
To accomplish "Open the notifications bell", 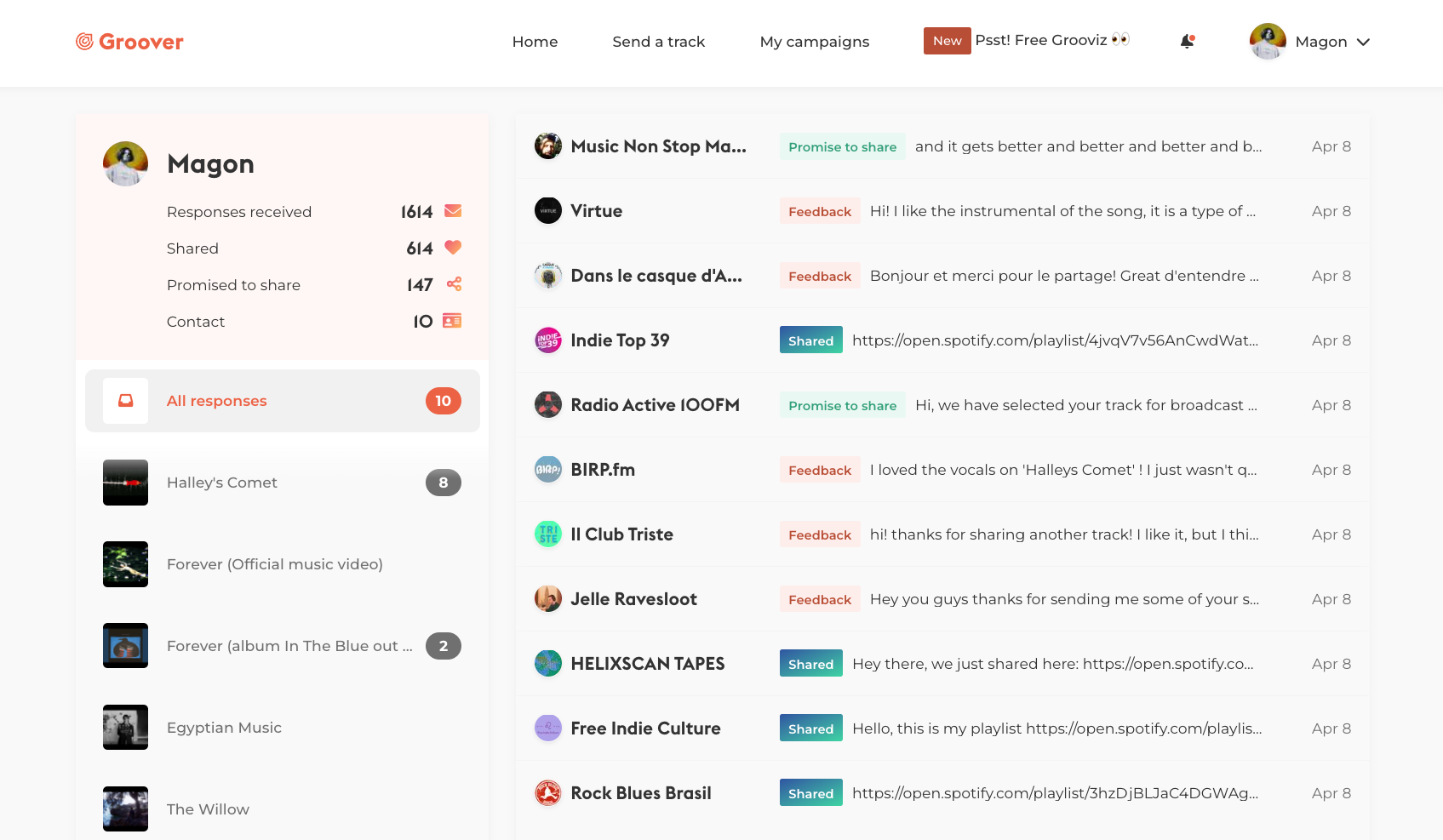I will click(1187, 42).
